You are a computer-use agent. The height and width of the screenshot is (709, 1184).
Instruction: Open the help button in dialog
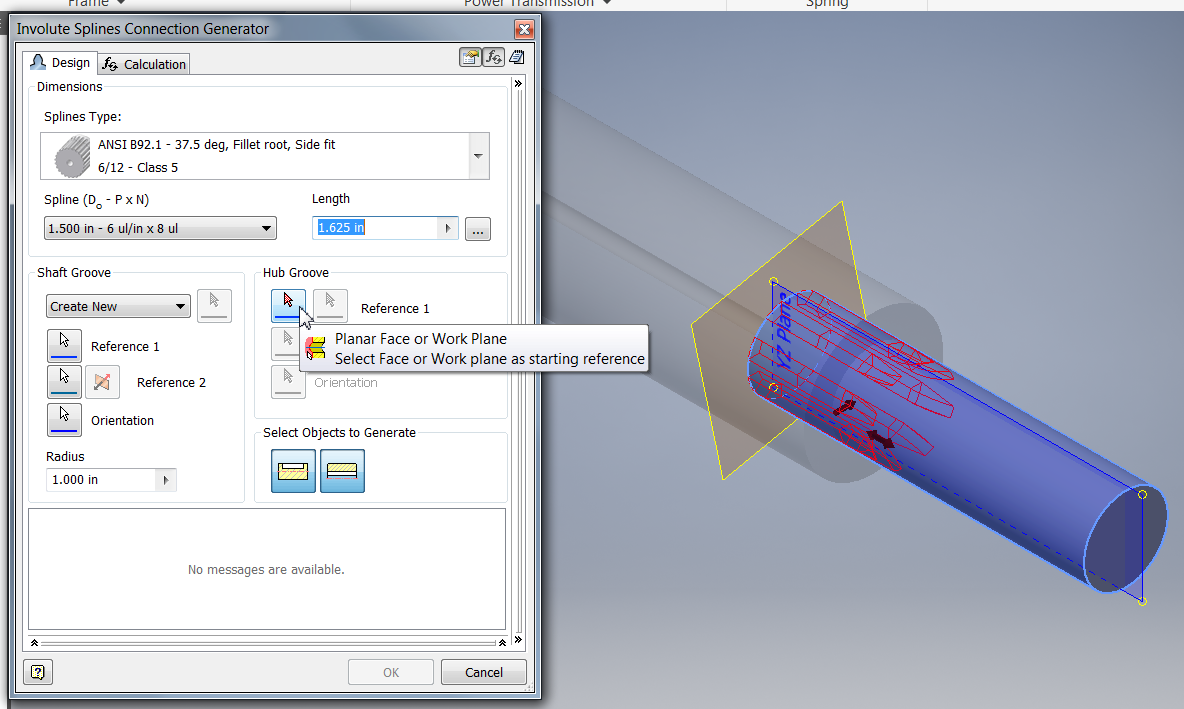(38, 671)
